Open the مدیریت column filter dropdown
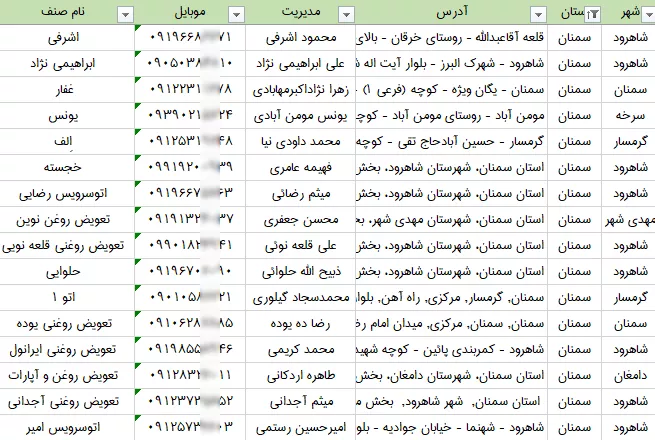Image resolution: width=655 pixels, height=440 pixels. tap(346, 15)
